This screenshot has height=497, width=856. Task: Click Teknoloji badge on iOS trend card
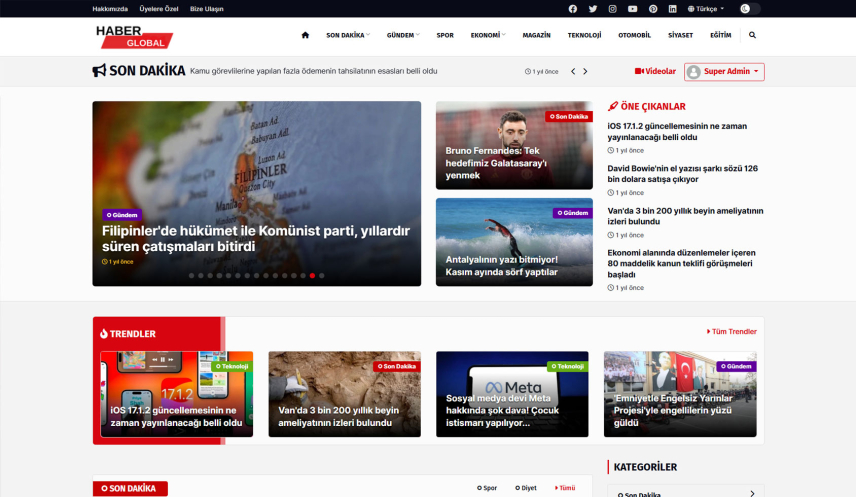point(232,366)
